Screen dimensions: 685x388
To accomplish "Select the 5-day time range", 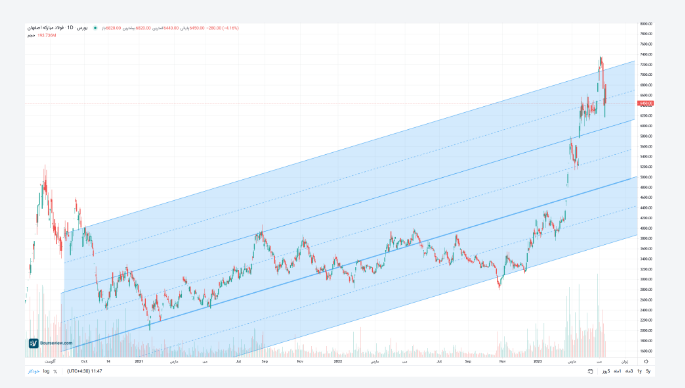I will [605, 371].
